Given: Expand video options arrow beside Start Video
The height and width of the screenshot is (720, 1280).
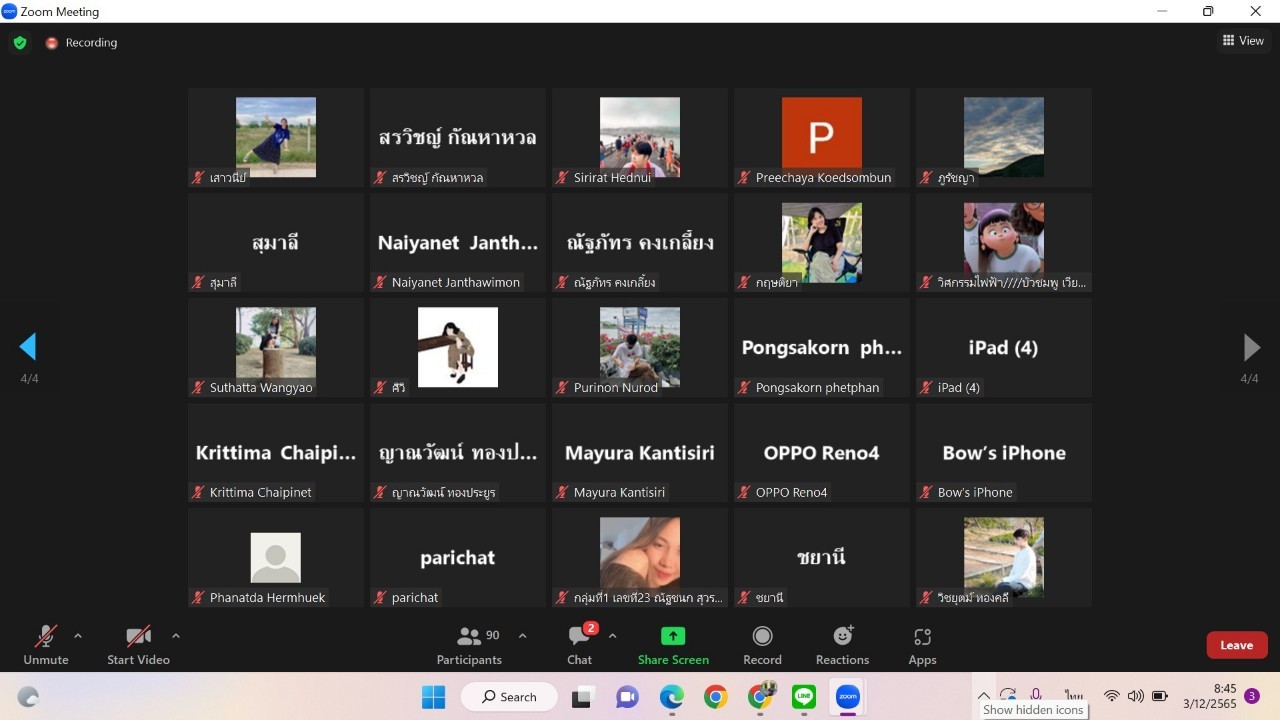Looking at the screenshot, I should point(176,636).
